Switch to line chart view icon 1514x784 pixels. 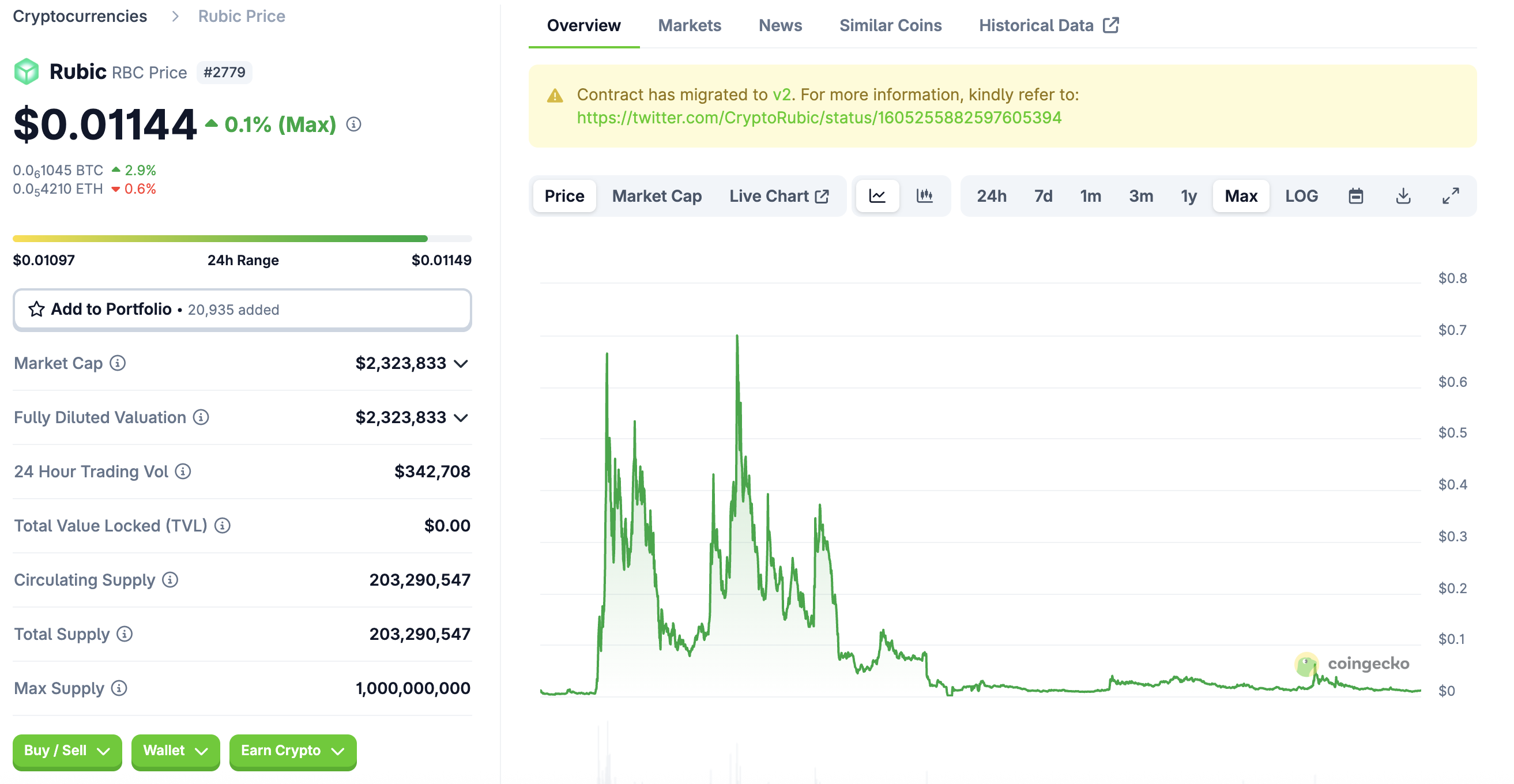877,195
